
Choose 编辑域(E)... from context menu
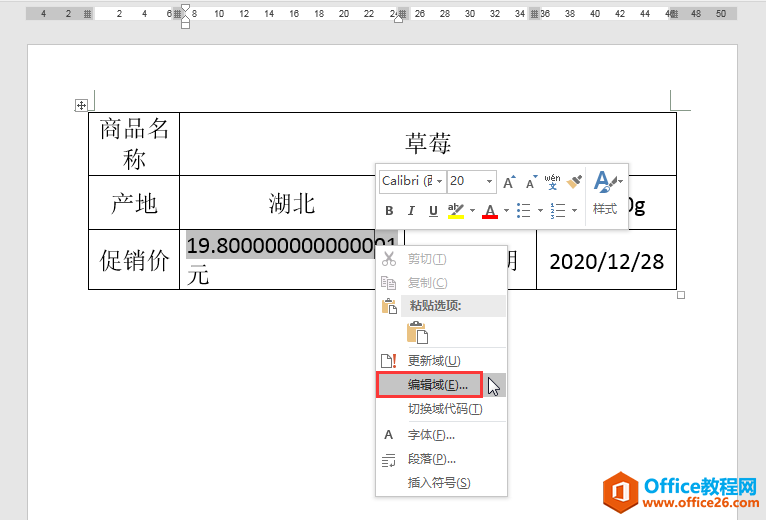(x=437, y=385)
